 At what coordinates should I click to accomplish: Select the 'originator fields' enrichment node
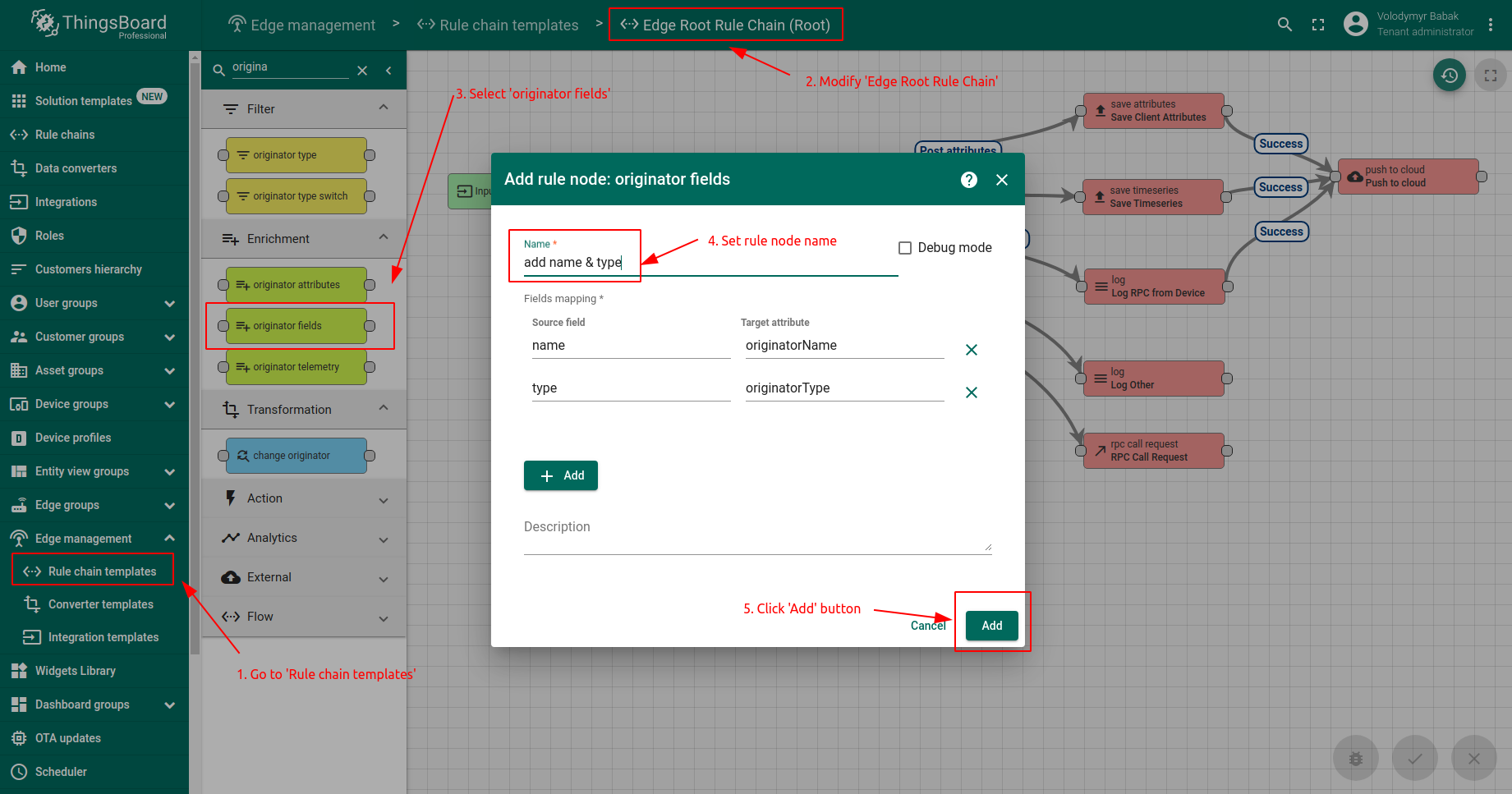(296, 326)
